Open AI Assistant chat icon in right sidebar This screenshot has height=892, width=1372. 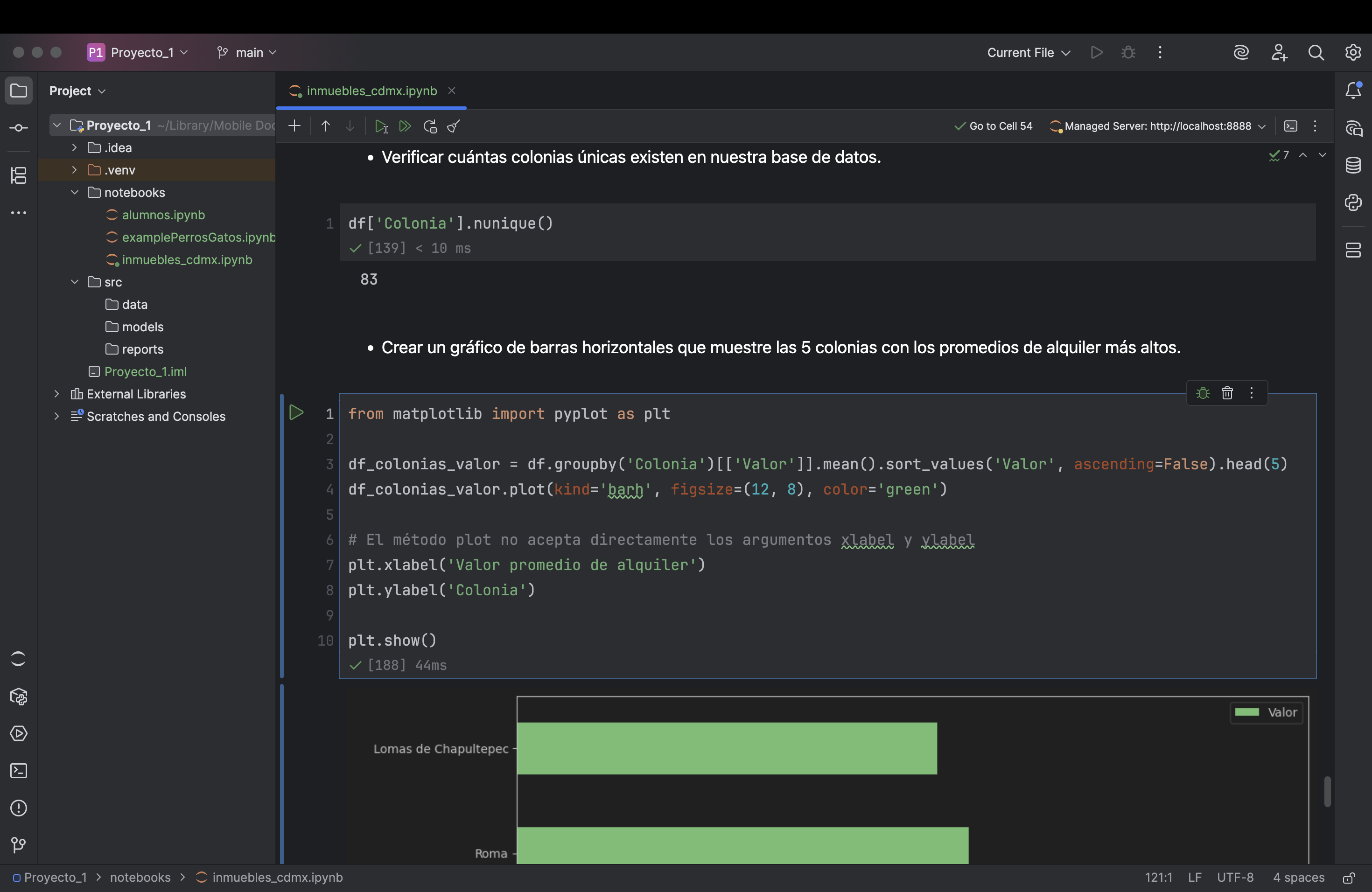(x=1353, y=128)
